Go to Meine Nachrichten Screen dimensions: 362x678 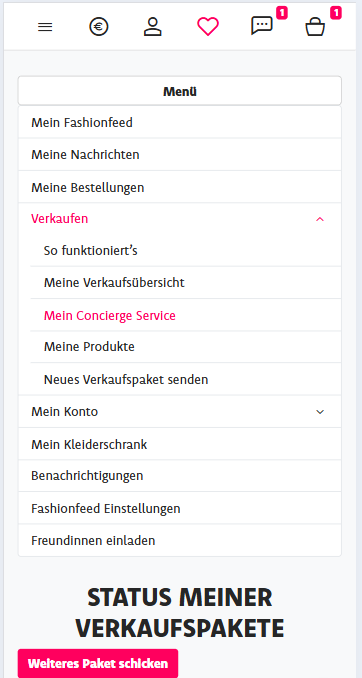(179, 155)
